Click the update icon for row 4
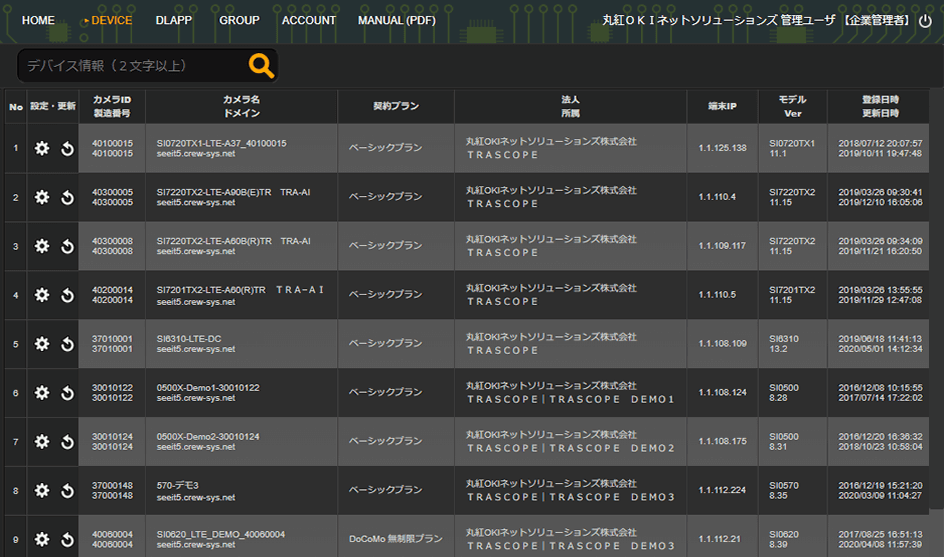 (x=67, y=295)
